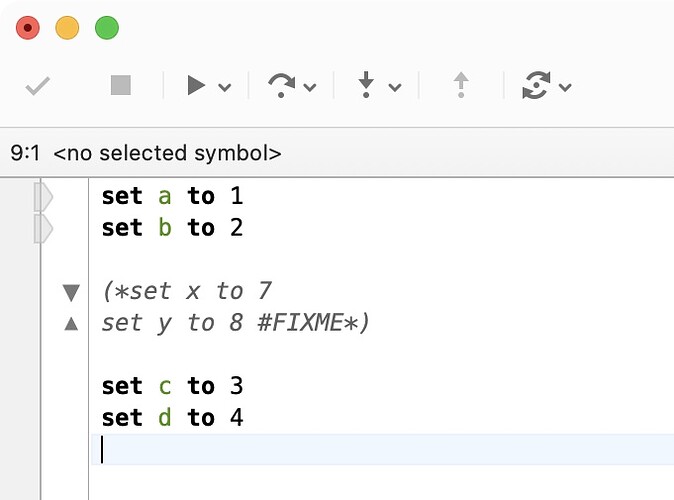
Task: Click the green zoom window button
Action: (107, 28)
